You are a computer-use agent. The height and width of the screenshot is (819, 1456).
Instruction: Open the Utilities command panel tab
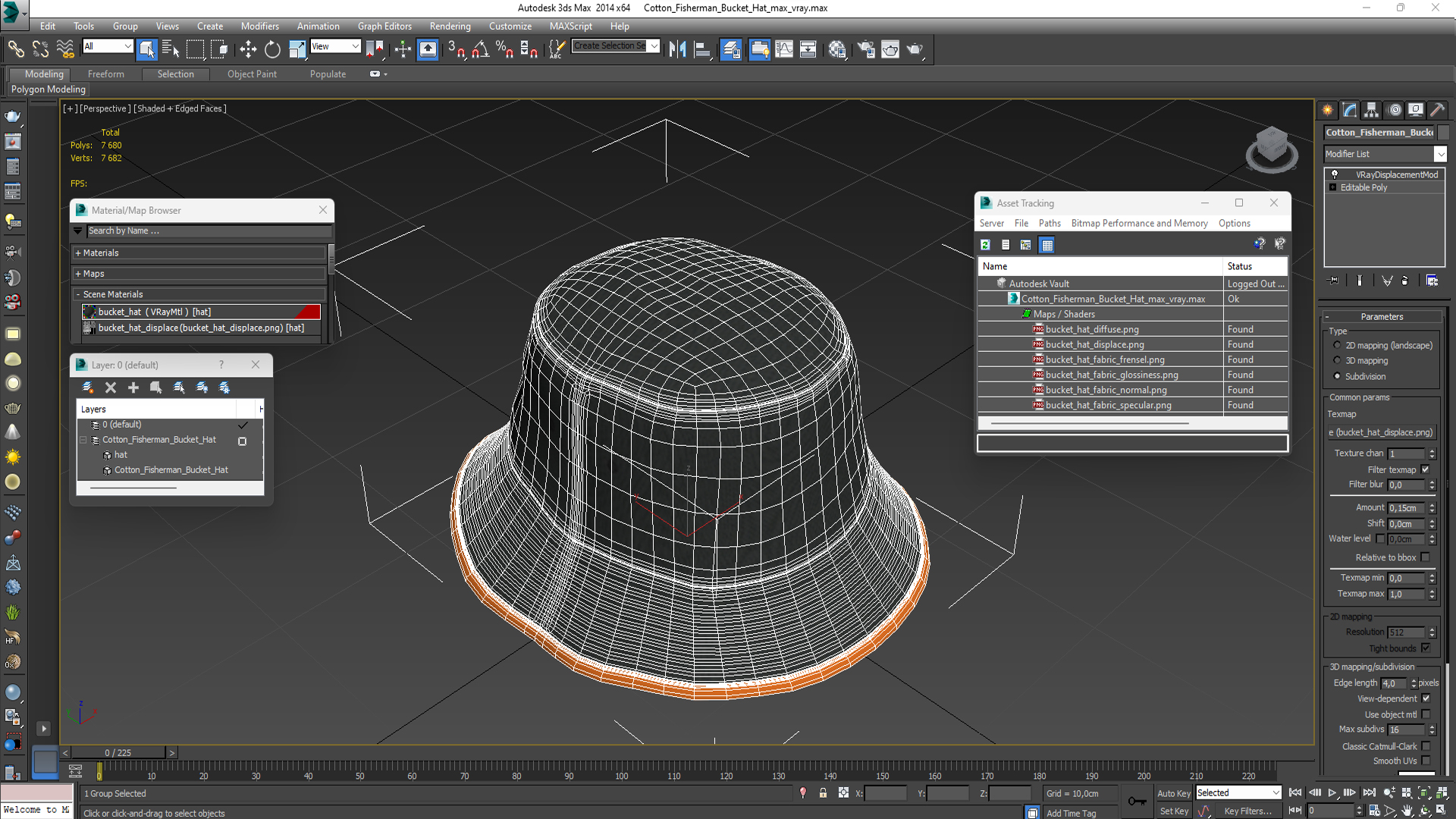tap(1437, 110)
